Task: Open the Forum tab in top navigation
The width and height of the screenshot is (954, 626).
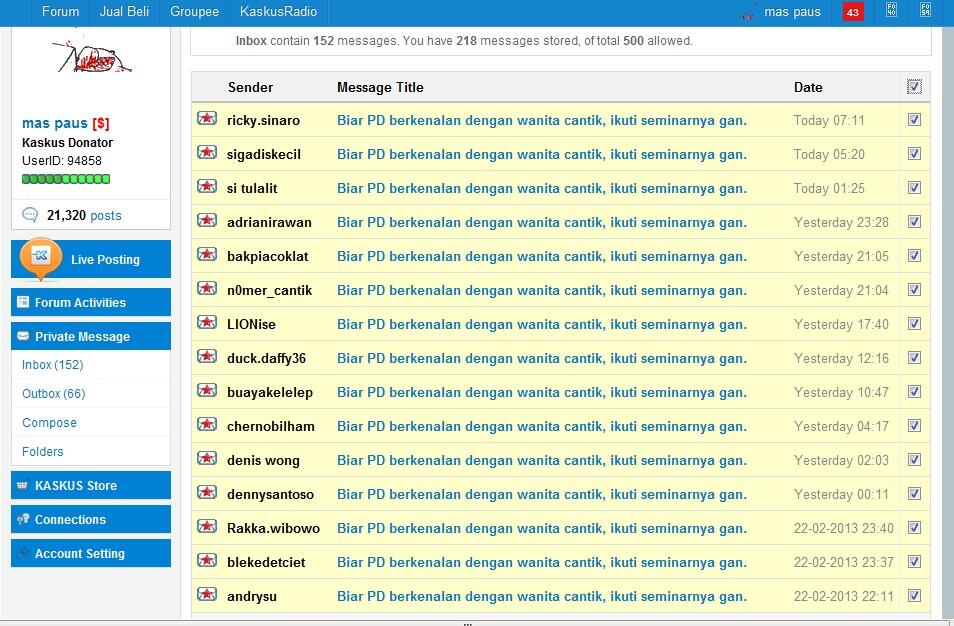Action: (60, 12)
